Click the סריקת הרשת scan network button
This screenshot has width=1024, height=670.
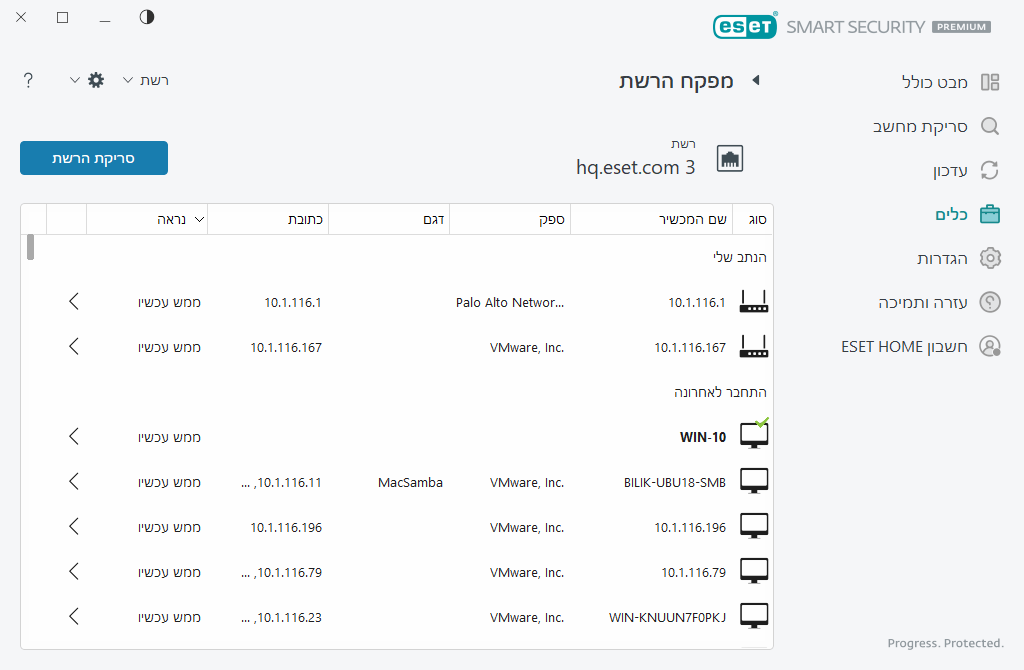pos(94,158)
